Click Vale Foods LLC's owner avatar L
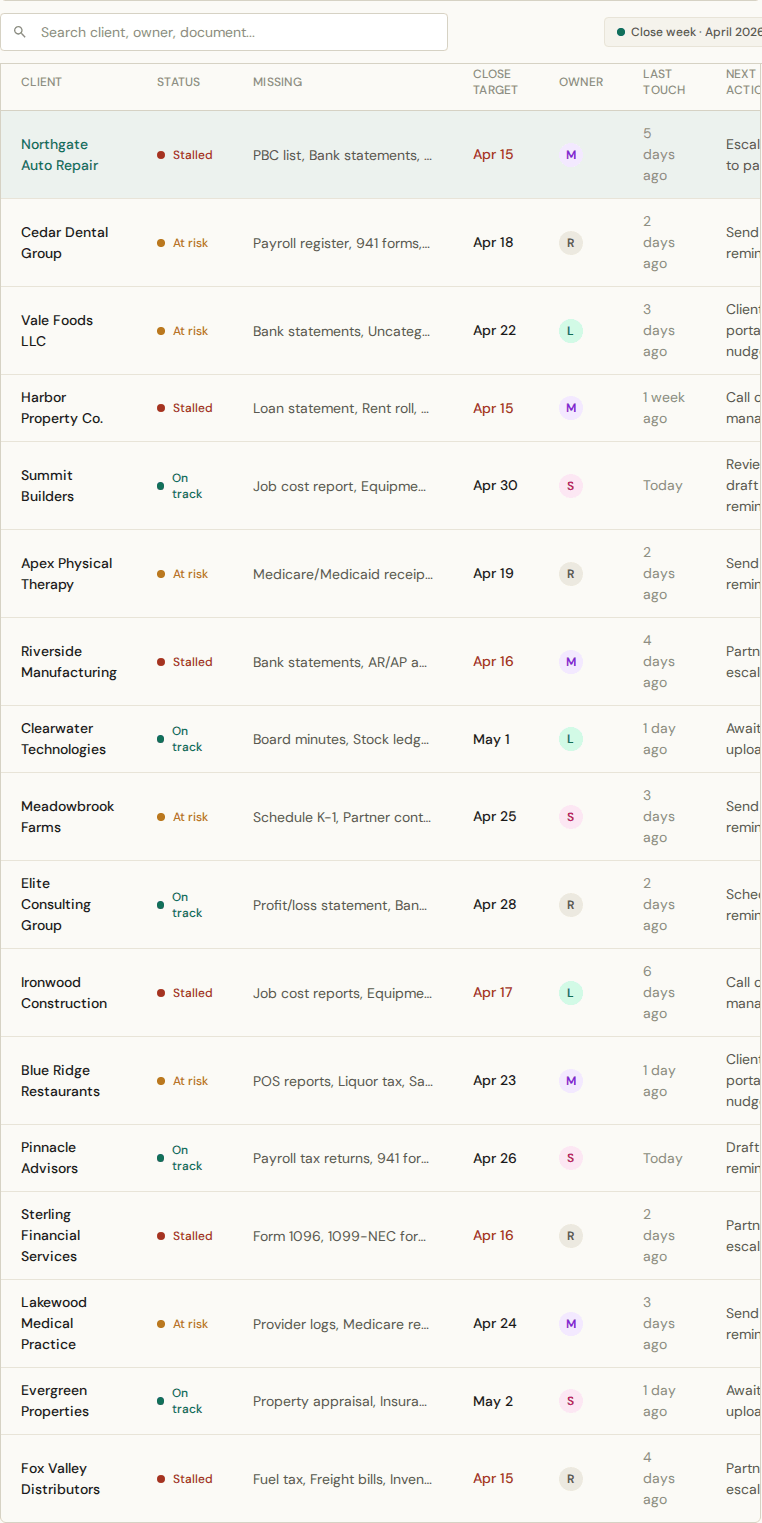Viewport: 762px width, 1523px height. (571, 331)
